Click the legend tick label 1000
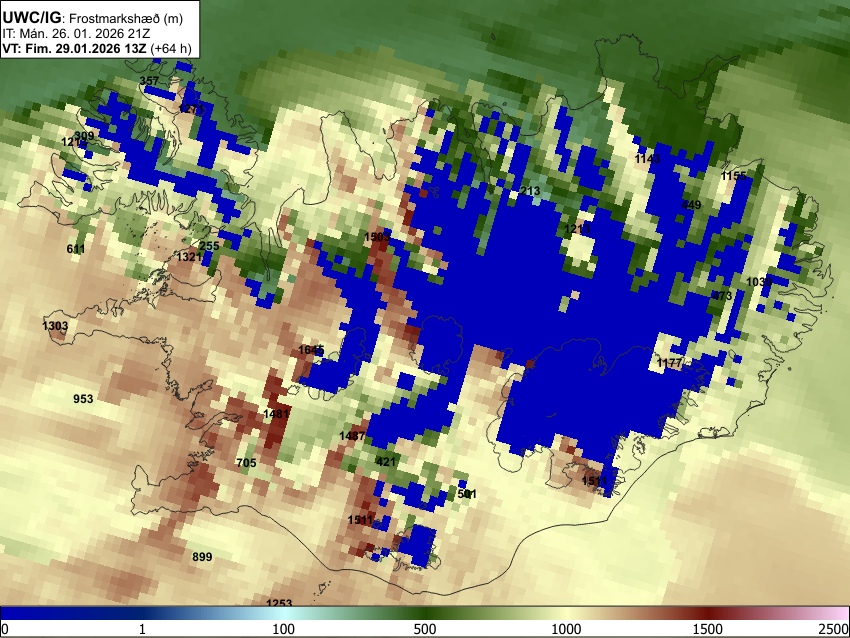Viewport: 850px width, 638px height. (x=566, y=629)
